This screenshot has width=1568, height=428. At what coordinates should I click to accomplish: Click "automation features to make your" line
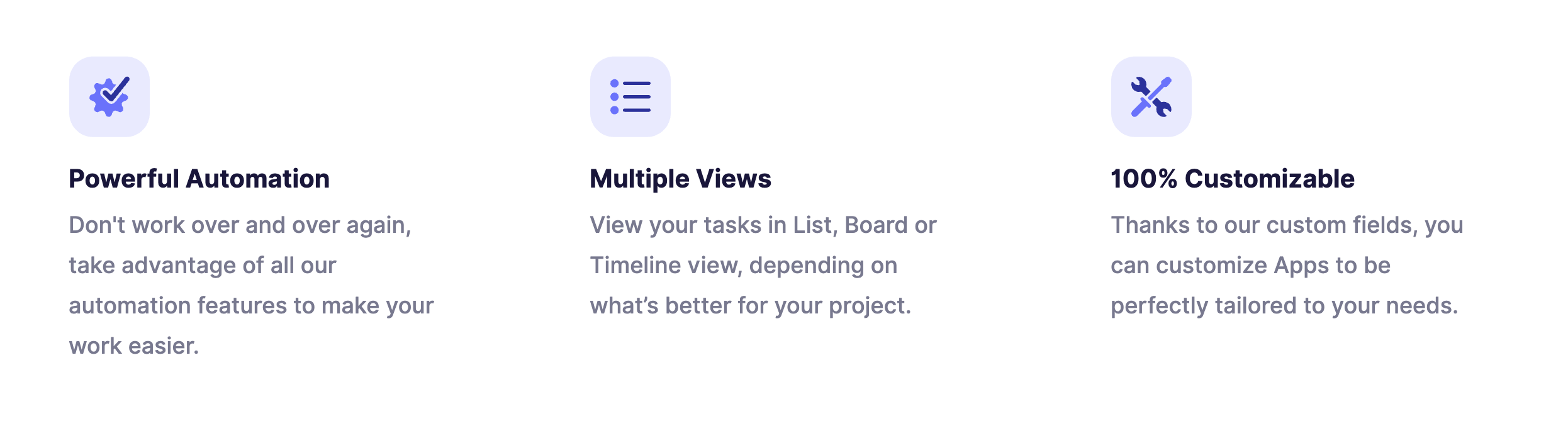click(252, 306)
